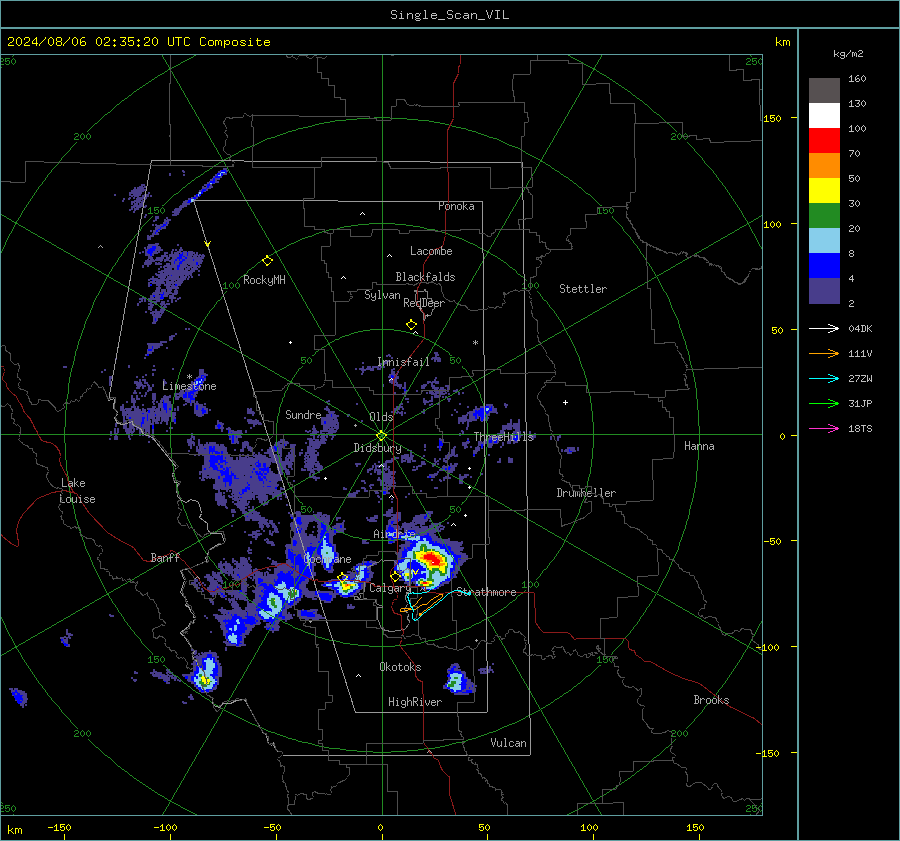The height and width of the screenshot is (841, 900).
Task: Select the red 70-100 legend color
Action: point(824,141)
